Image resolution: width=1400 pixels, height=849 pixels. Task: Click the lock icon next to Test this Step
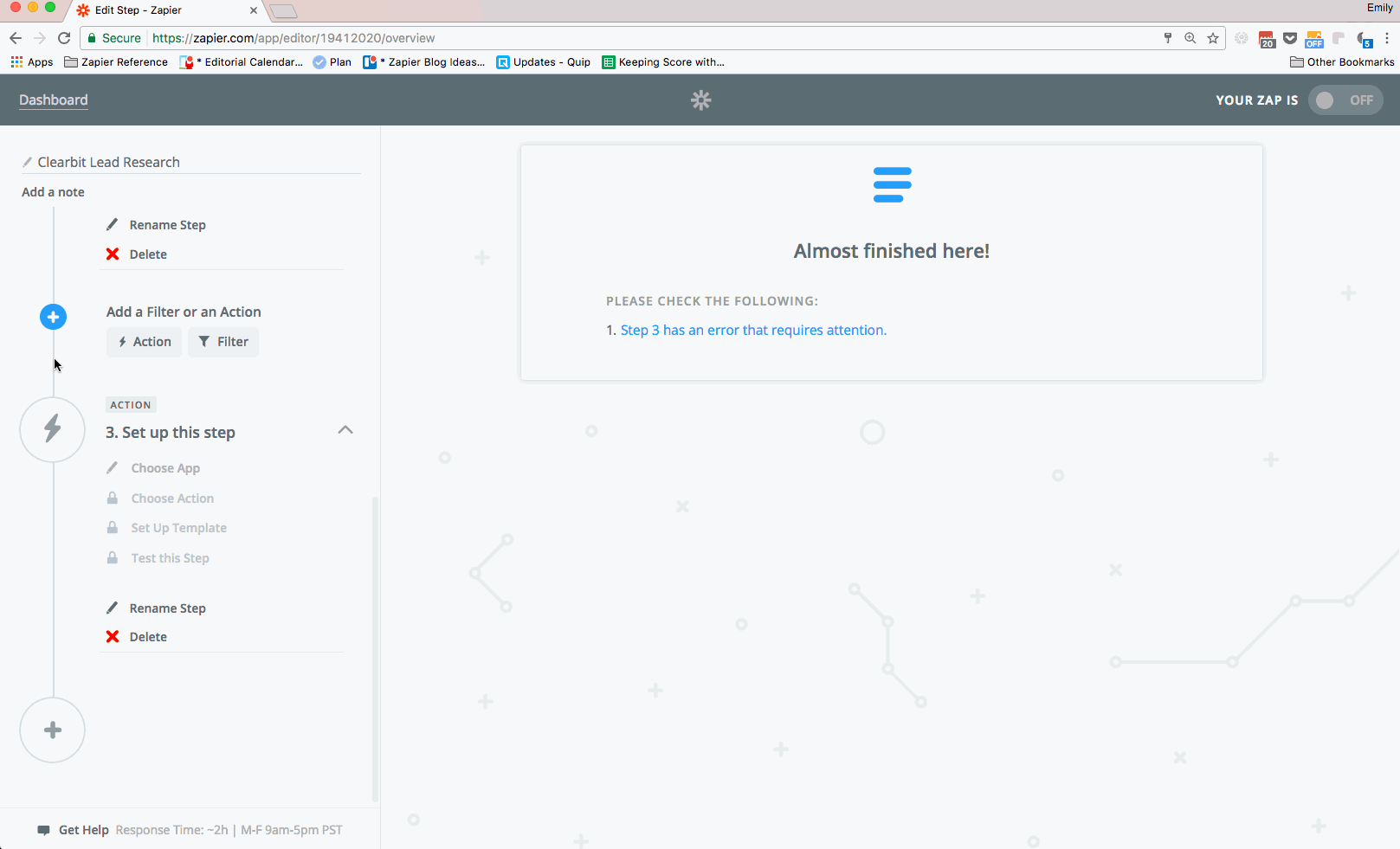coord(113,558)
